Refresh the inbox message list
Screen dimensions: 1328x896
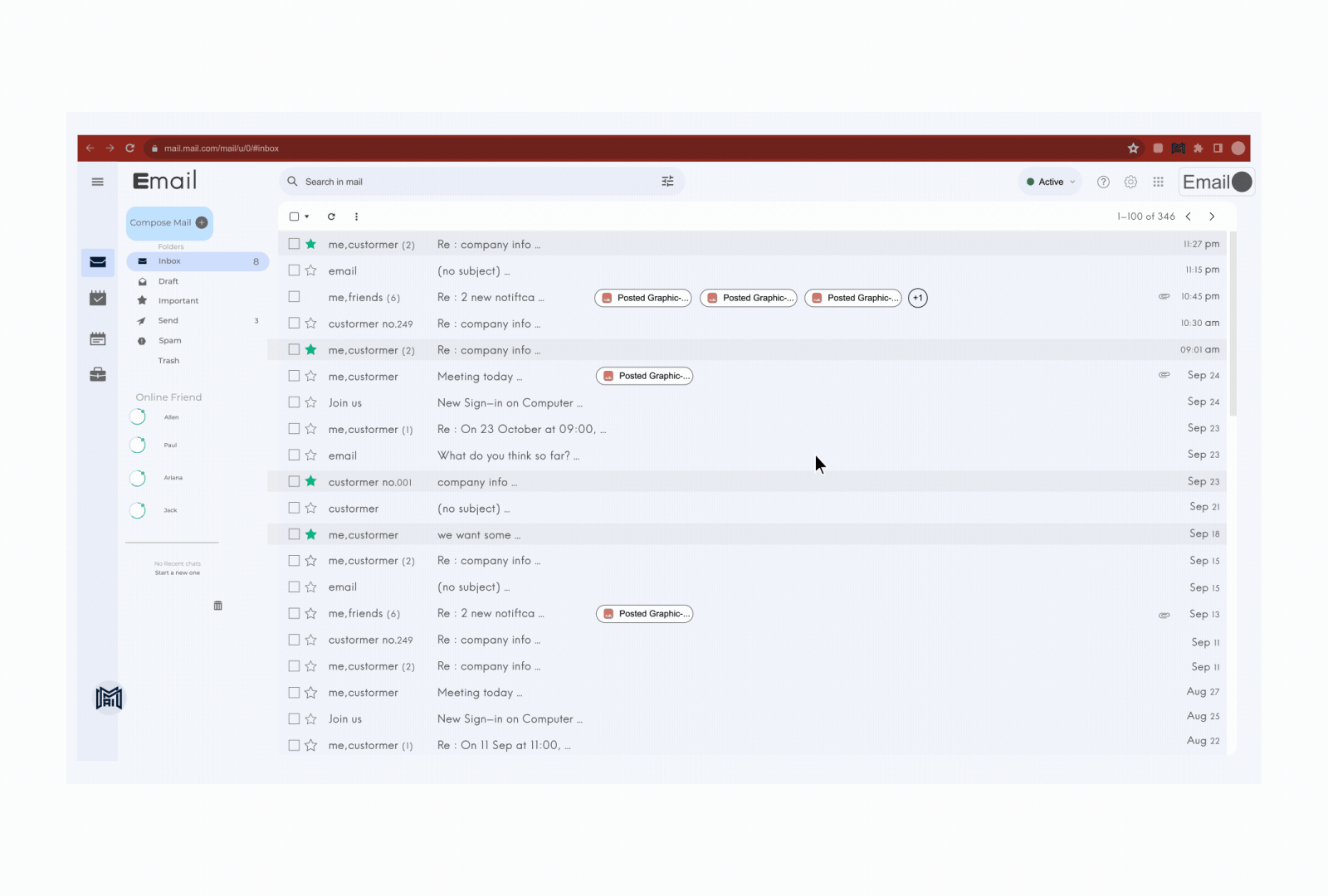331,216
